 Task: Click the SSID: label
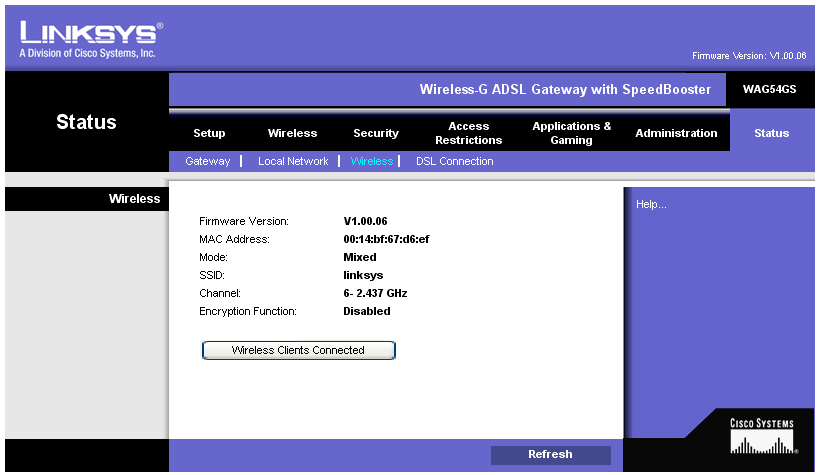212,275
